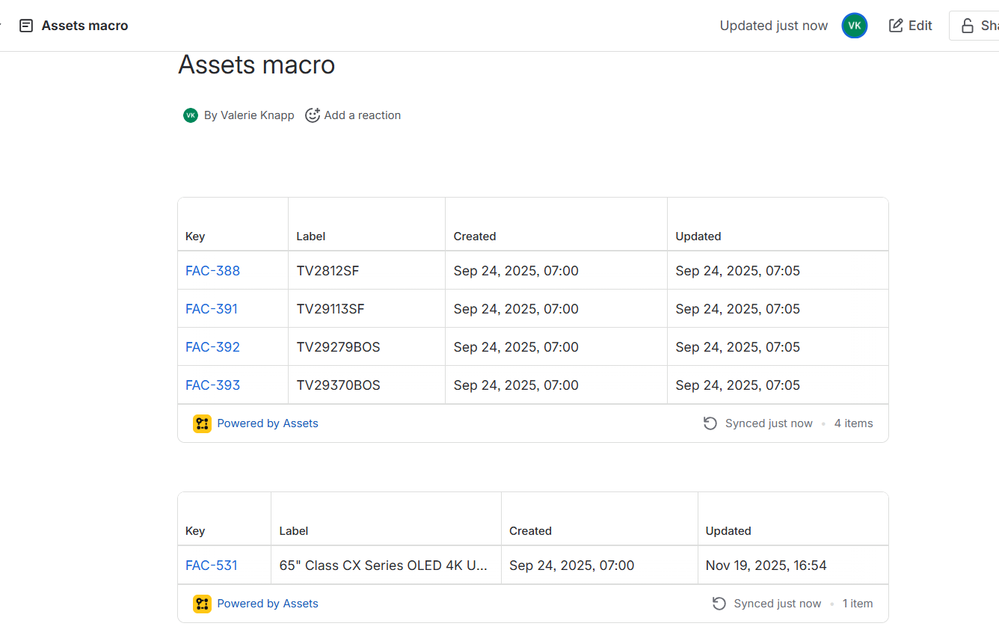Click the Assets logo icon in first table footer
Viewport: 999px width, 633px height.
tap(202, 423)
